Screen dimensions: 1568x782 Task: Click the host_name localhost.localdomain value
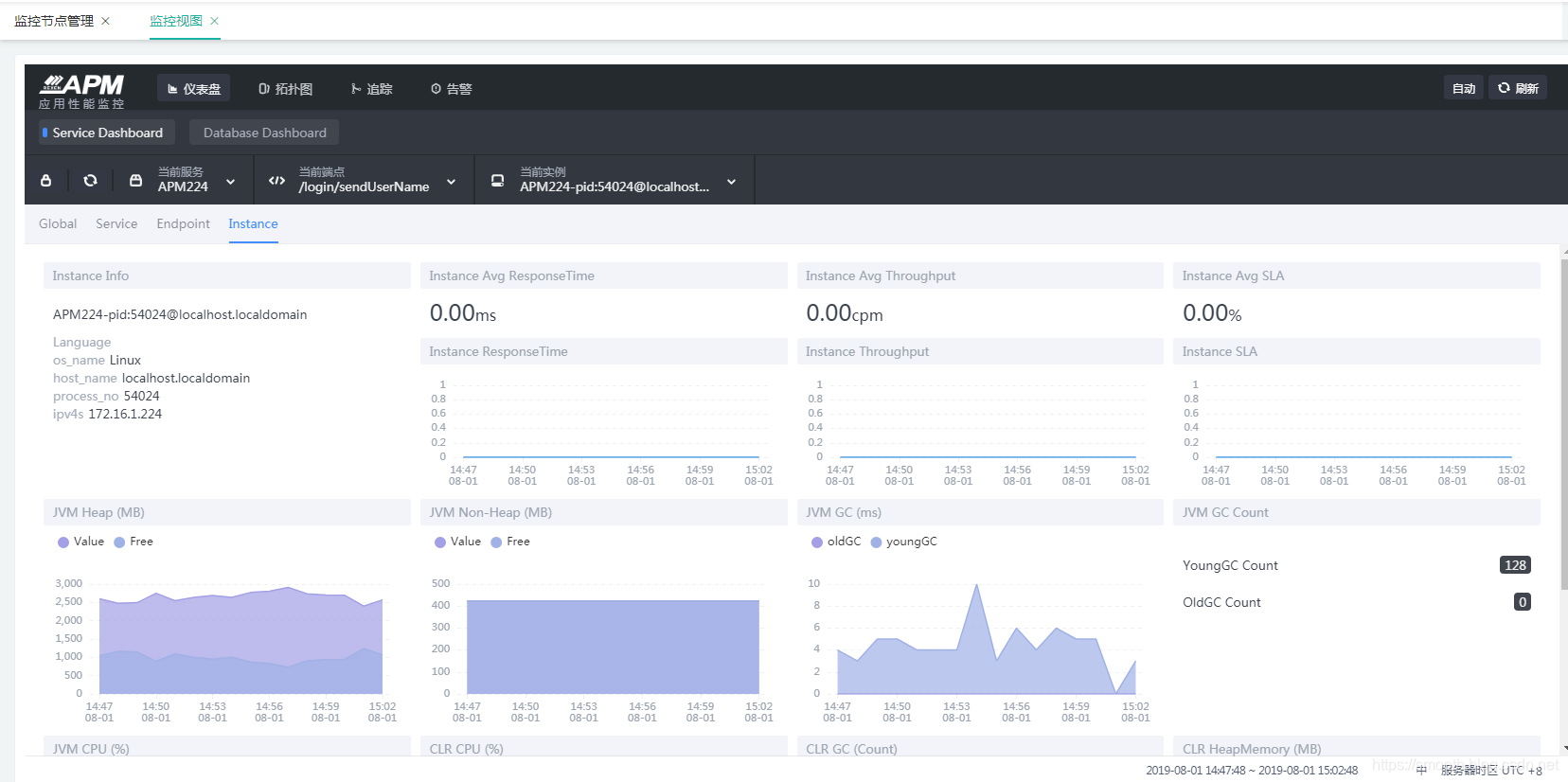point(186,378)
